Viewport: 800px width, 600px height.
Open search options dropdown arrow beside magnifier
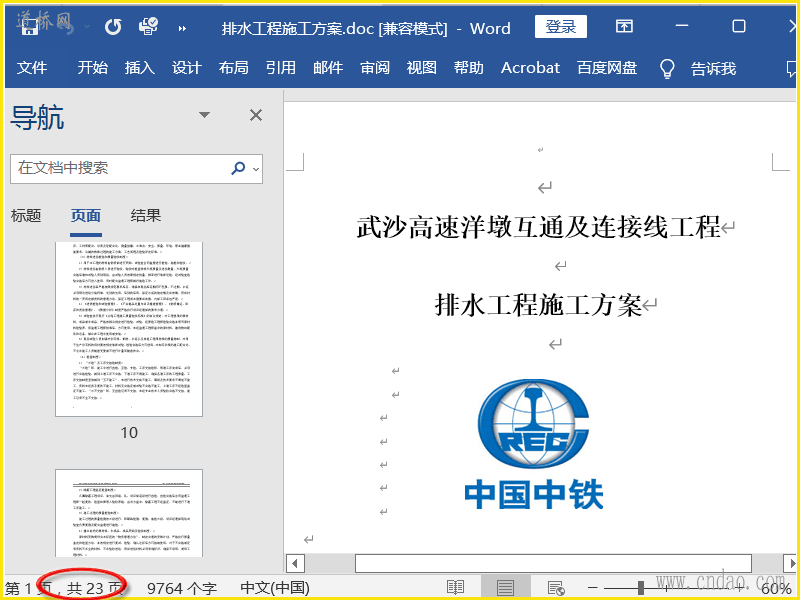tap(256, 169)
